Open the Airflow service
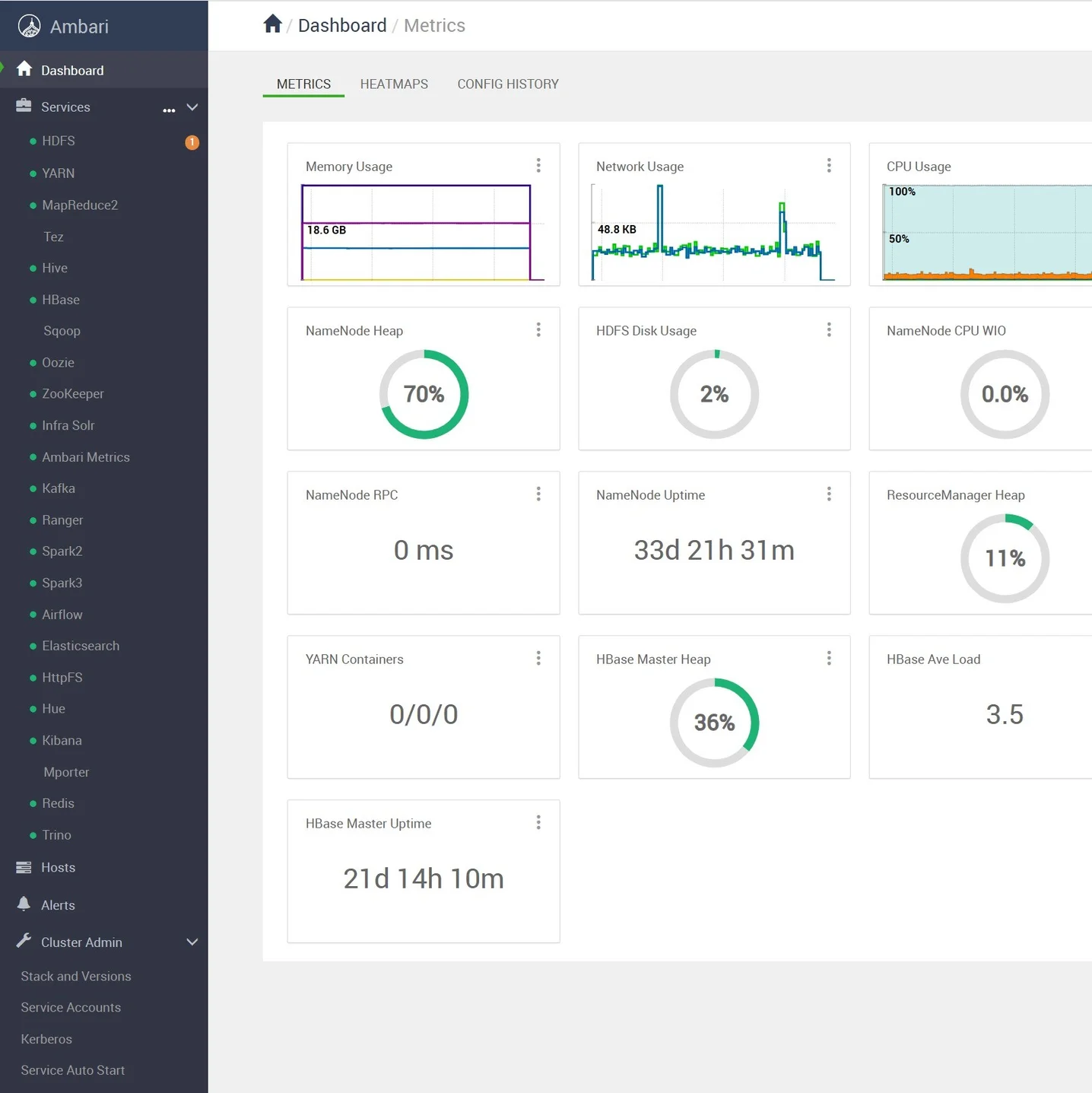This screenshot has height=1093, width=1092. click(62, 615)
